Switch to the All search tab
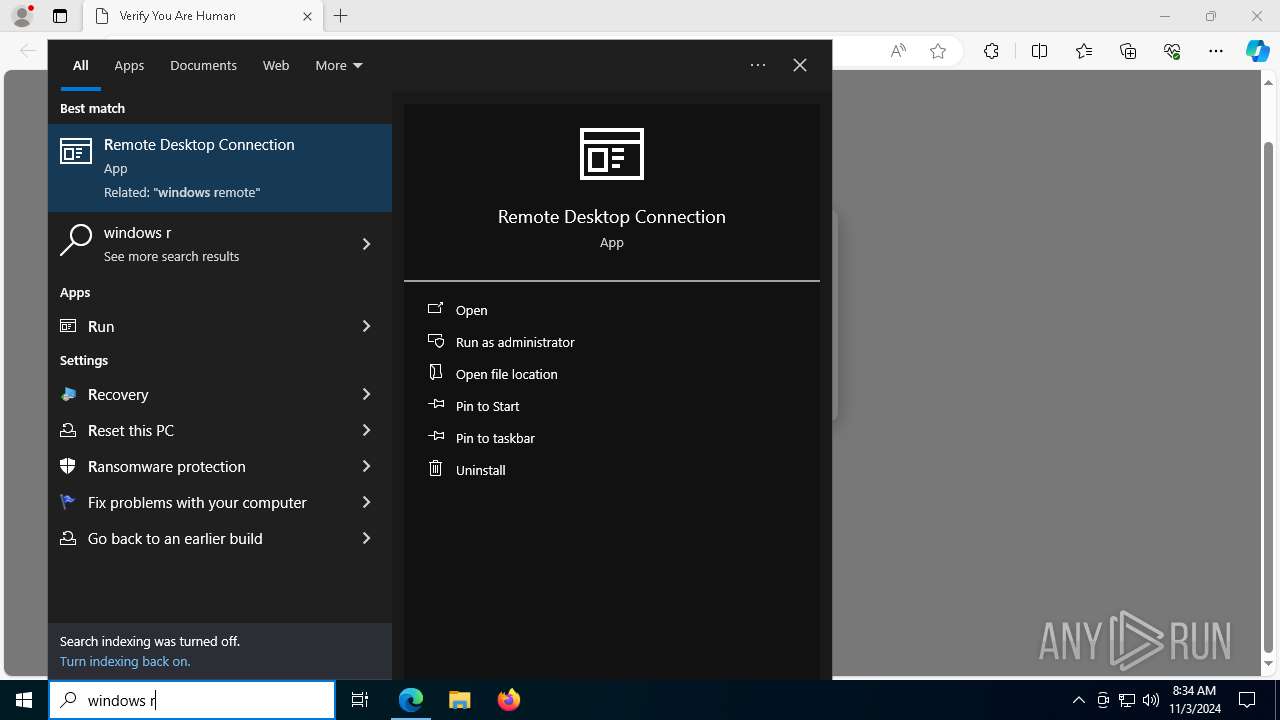The image size is (1280, 720). coord(80,65)
